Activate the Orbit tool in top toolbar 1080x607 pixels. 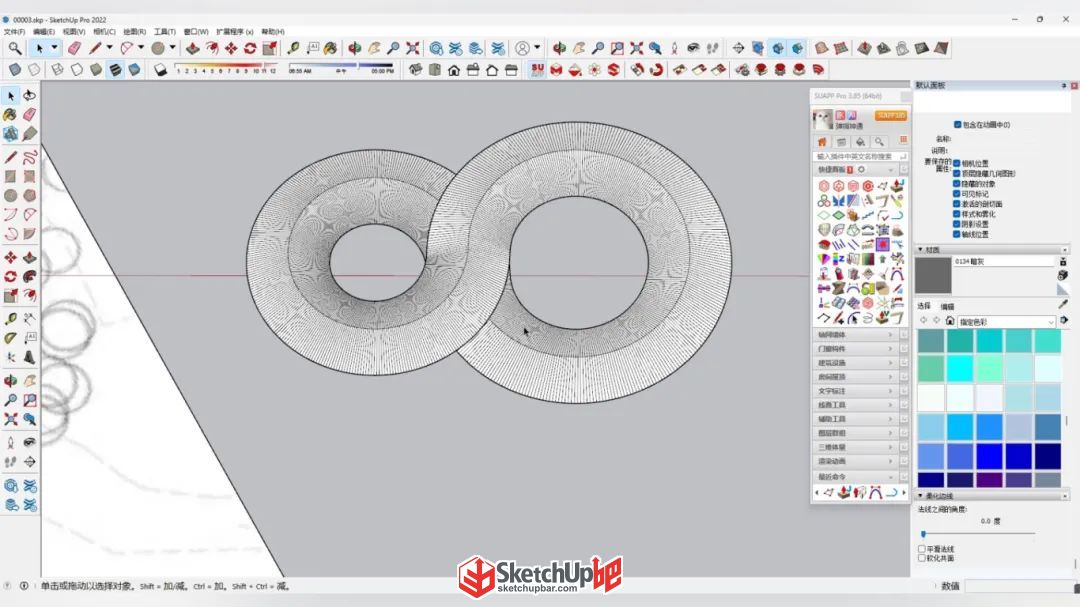click(355, 48)
